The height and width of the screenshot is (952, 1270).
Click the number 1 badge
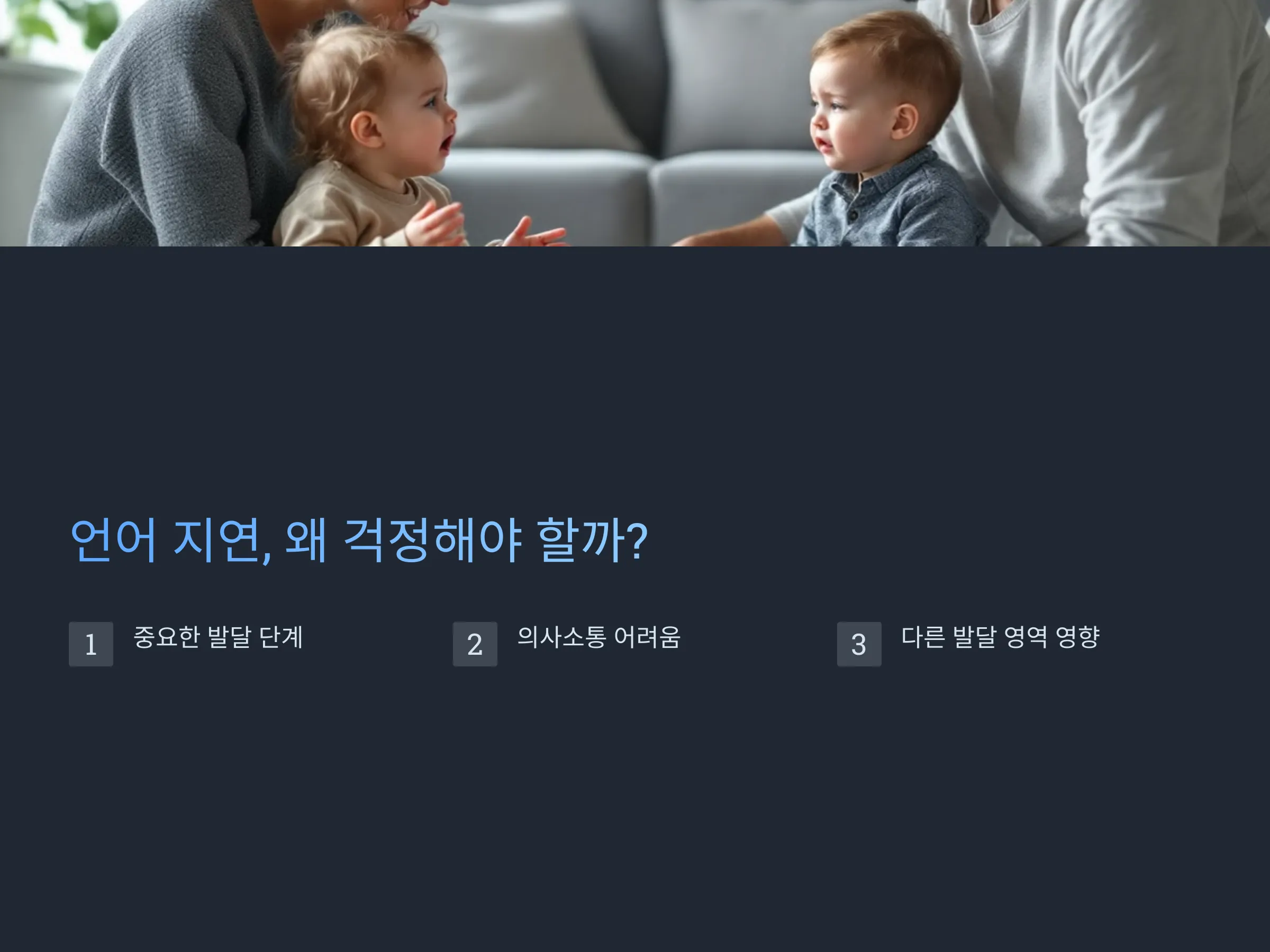coord(90,644)
